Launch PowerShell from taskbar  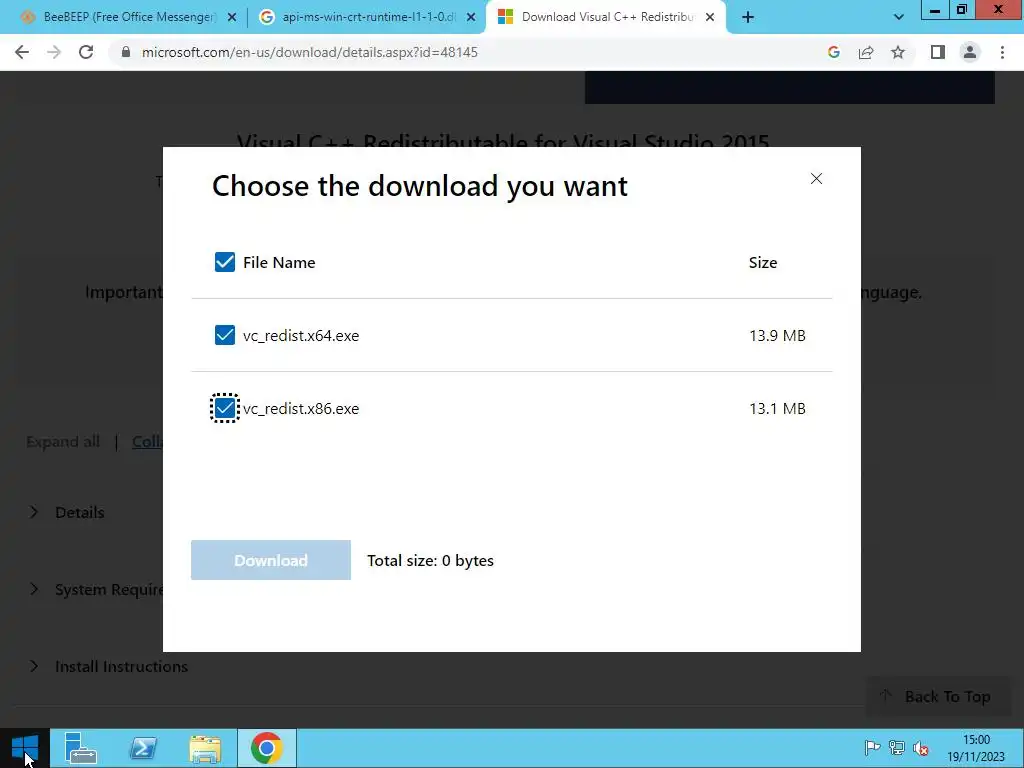coord(143,748)
